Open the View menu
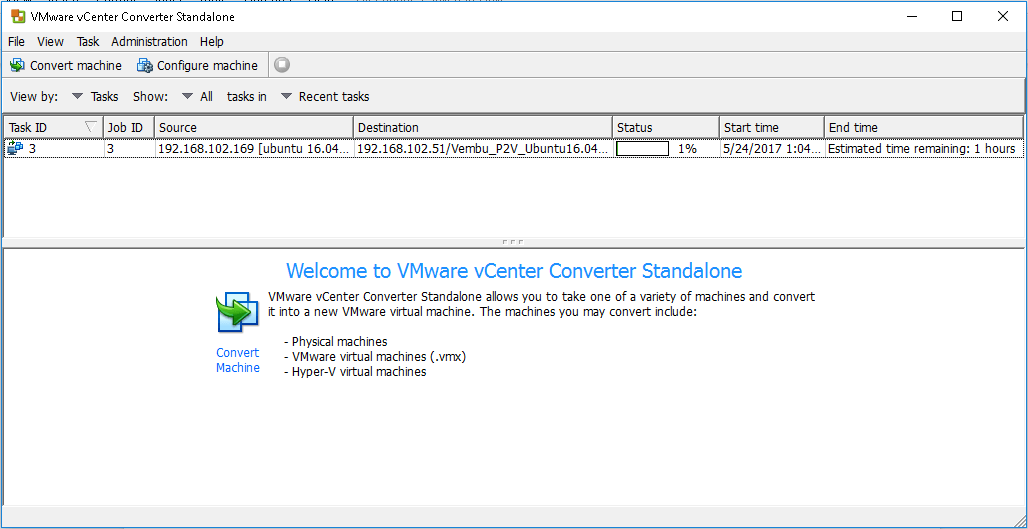This screenshot has height=529, width=1028. [x=50, y=41]
